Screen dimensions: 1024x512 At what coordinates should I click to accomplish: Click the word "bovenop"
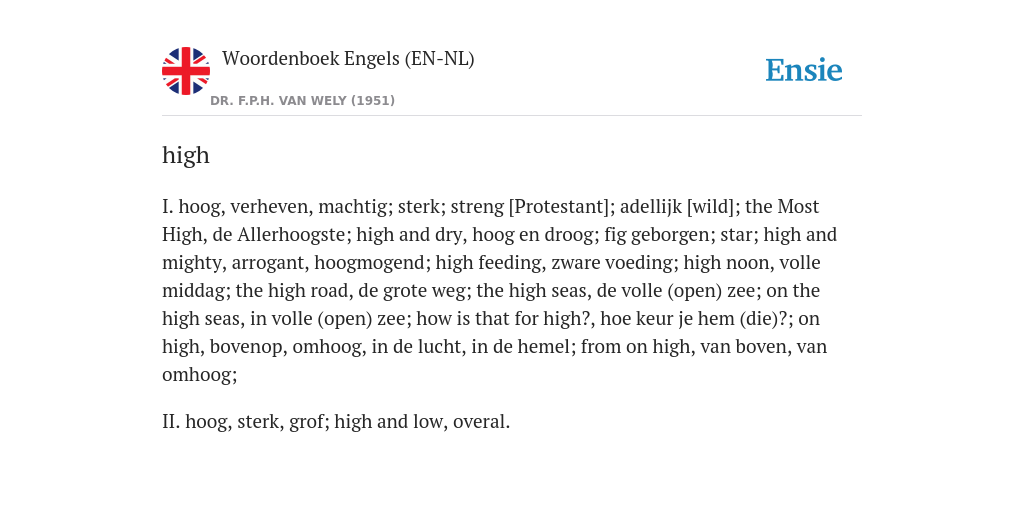click(246, 347)
